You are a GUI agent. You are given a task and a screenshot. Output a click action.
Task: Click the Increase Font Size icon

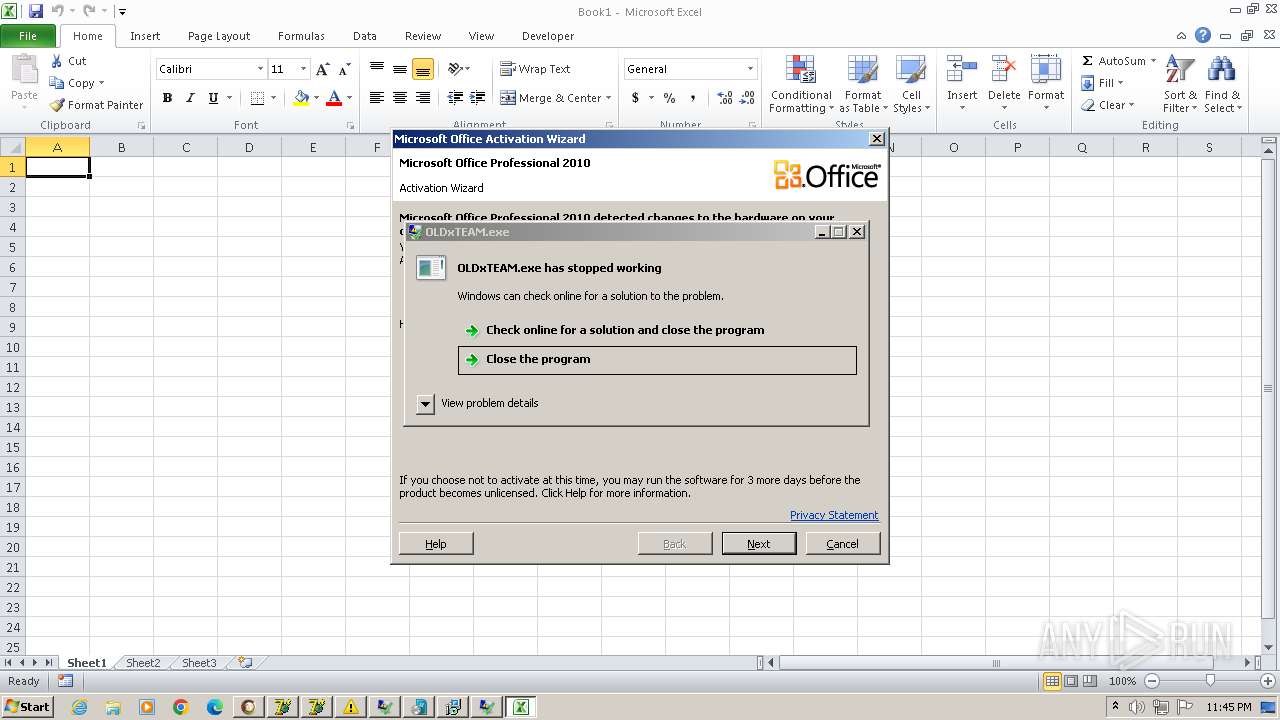click(x=322, y=69)
